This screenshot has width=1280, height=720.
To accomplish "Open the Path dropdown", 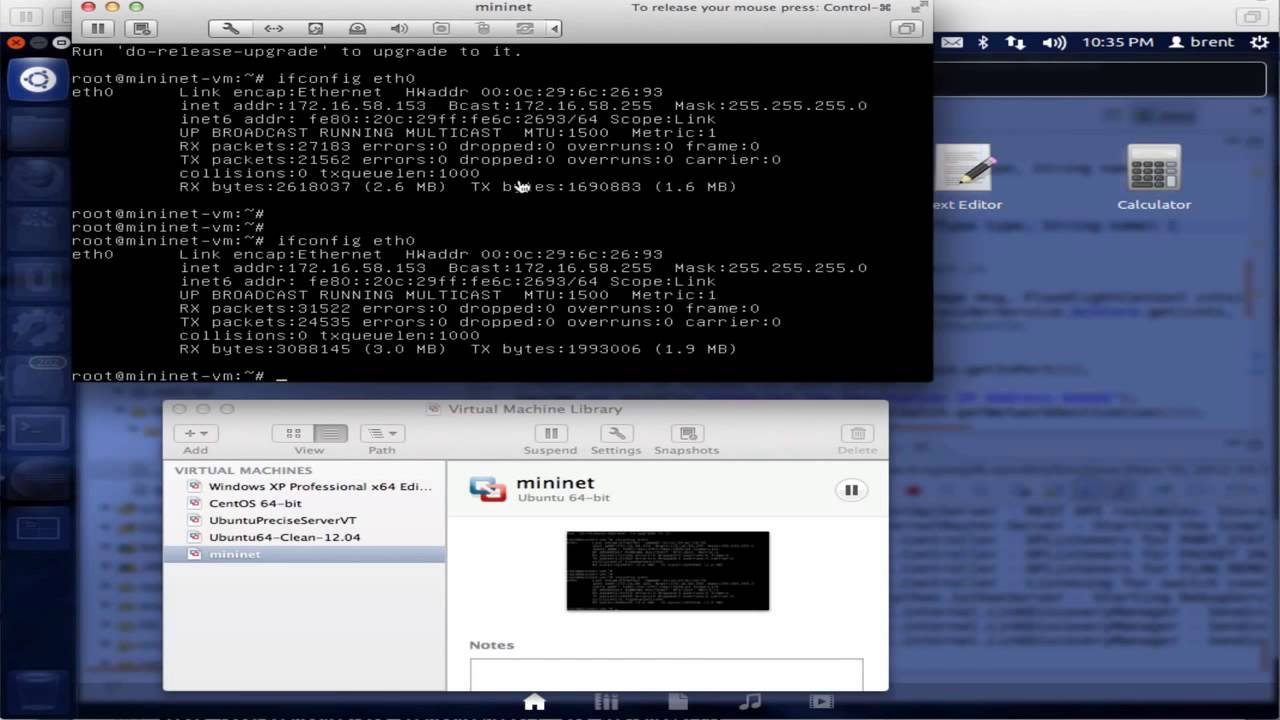I will [x=381, y=433].
